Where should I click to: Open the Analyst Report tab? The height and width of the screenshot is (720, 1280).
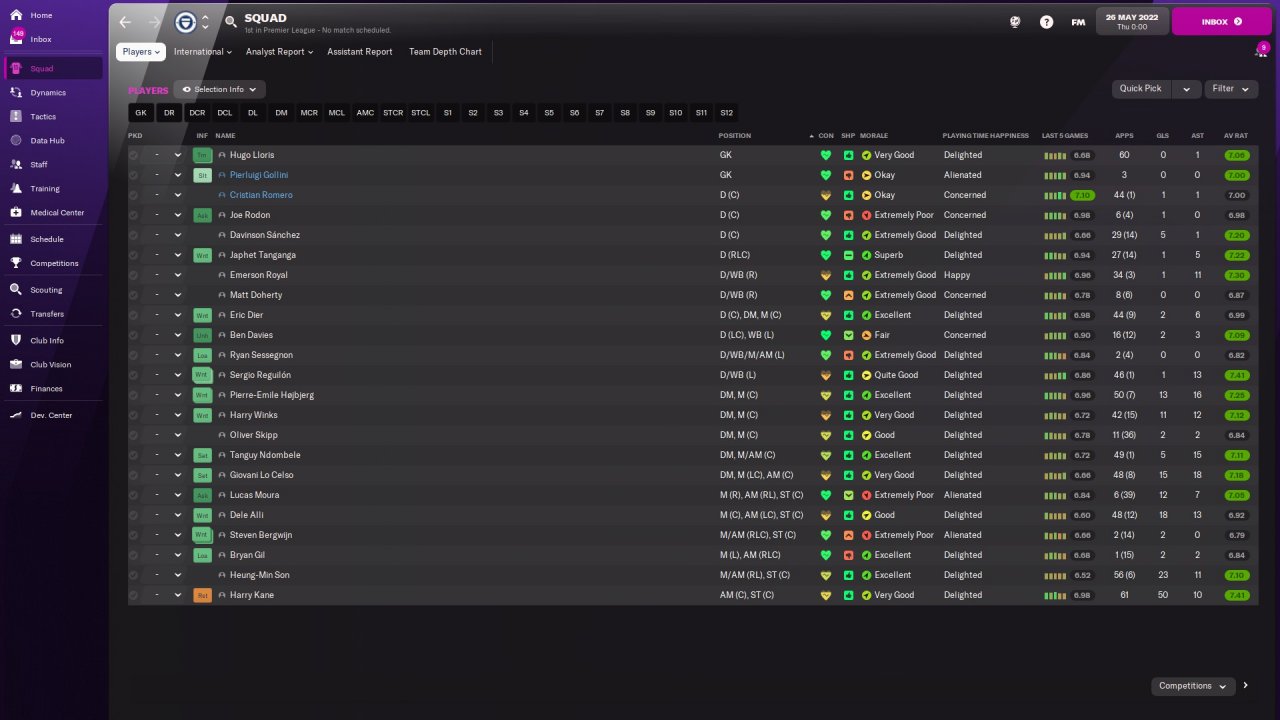(279, 52)
